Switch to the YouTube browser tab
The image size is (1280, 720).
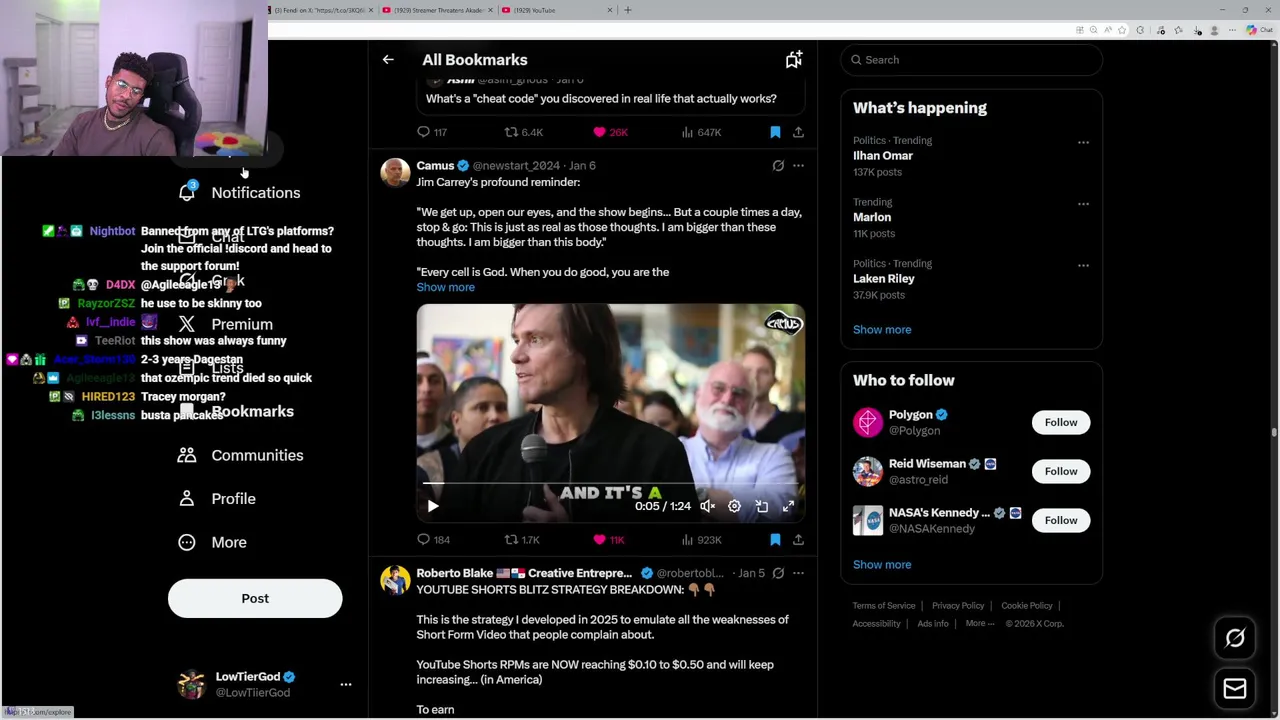(557, 10)
